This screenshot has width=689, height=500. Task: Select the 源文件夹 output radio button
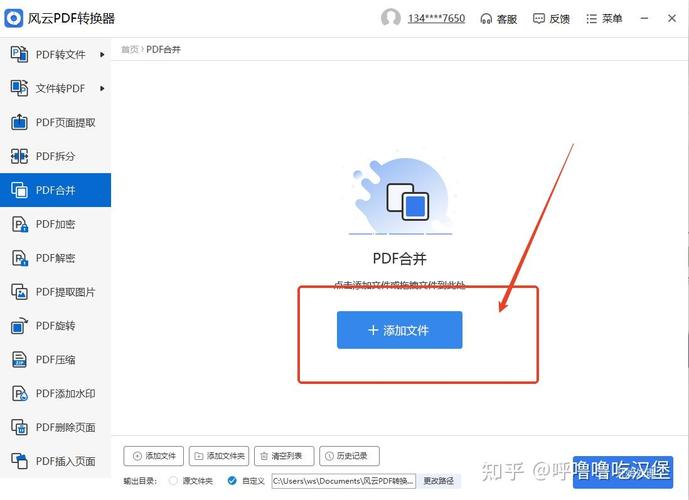pyautogui.click(x=174, y=481)
